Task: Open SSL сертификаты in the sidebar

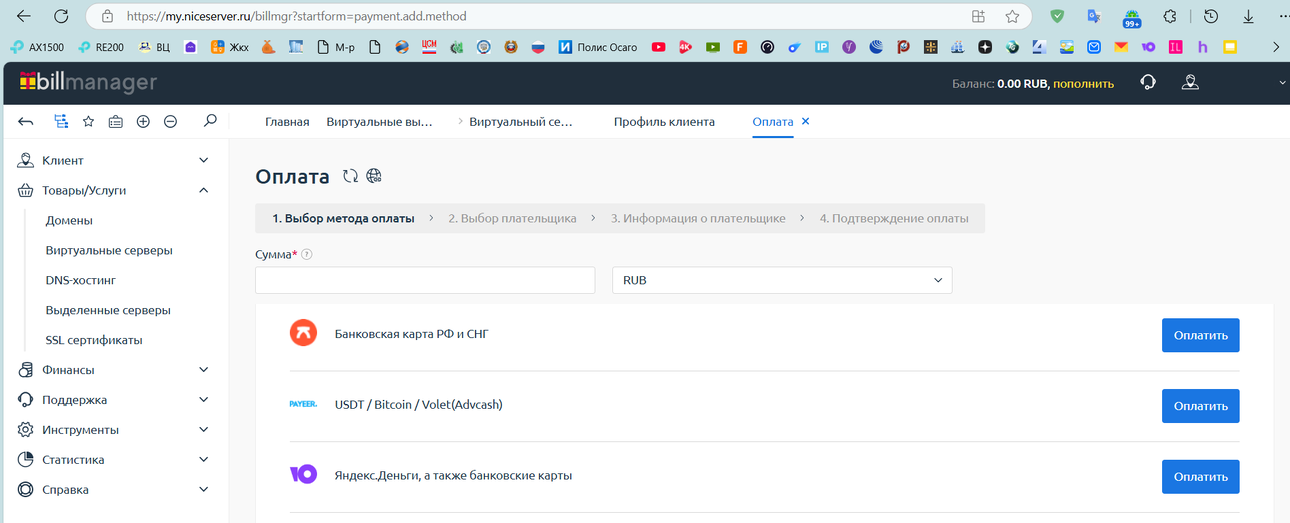Action: pyautogui.click(x=94, y=340)
